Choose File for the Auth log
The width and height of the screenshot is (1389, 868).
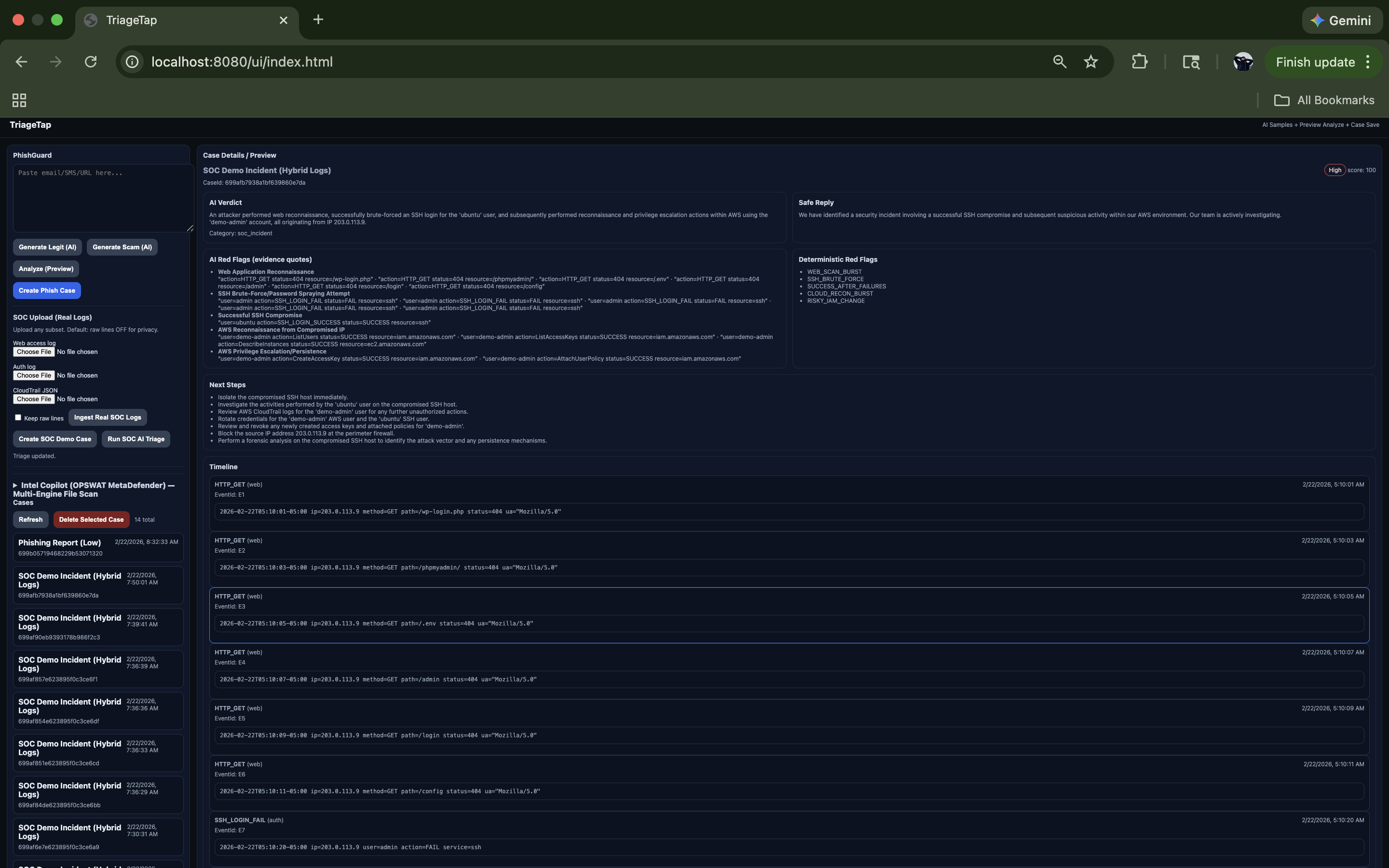34,376
